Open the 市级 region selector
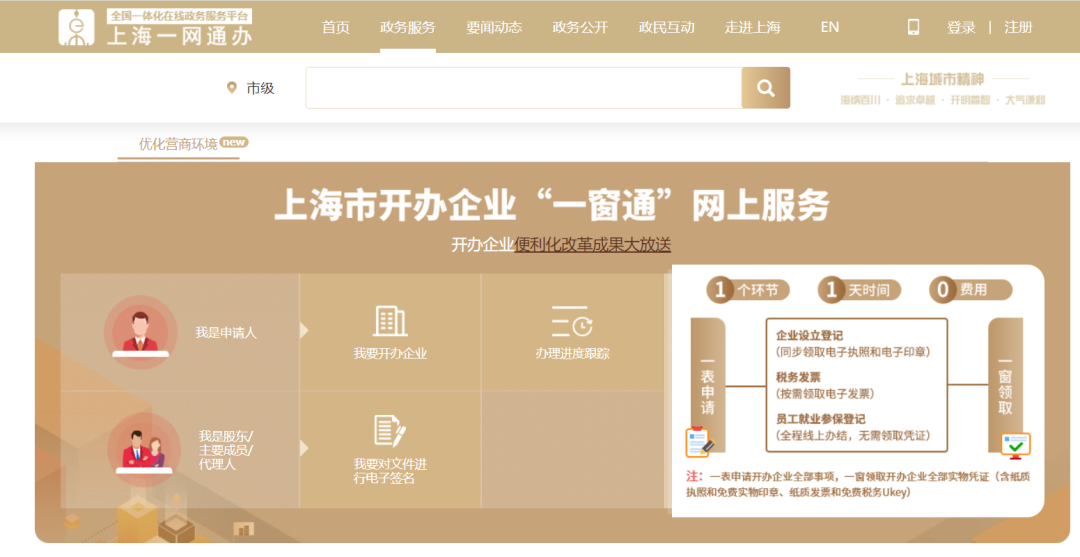 [260, 88]
